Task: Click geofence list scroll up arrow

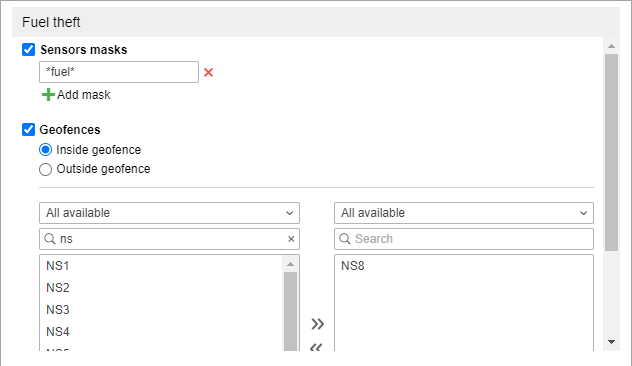Action: [x=290, y=264]
